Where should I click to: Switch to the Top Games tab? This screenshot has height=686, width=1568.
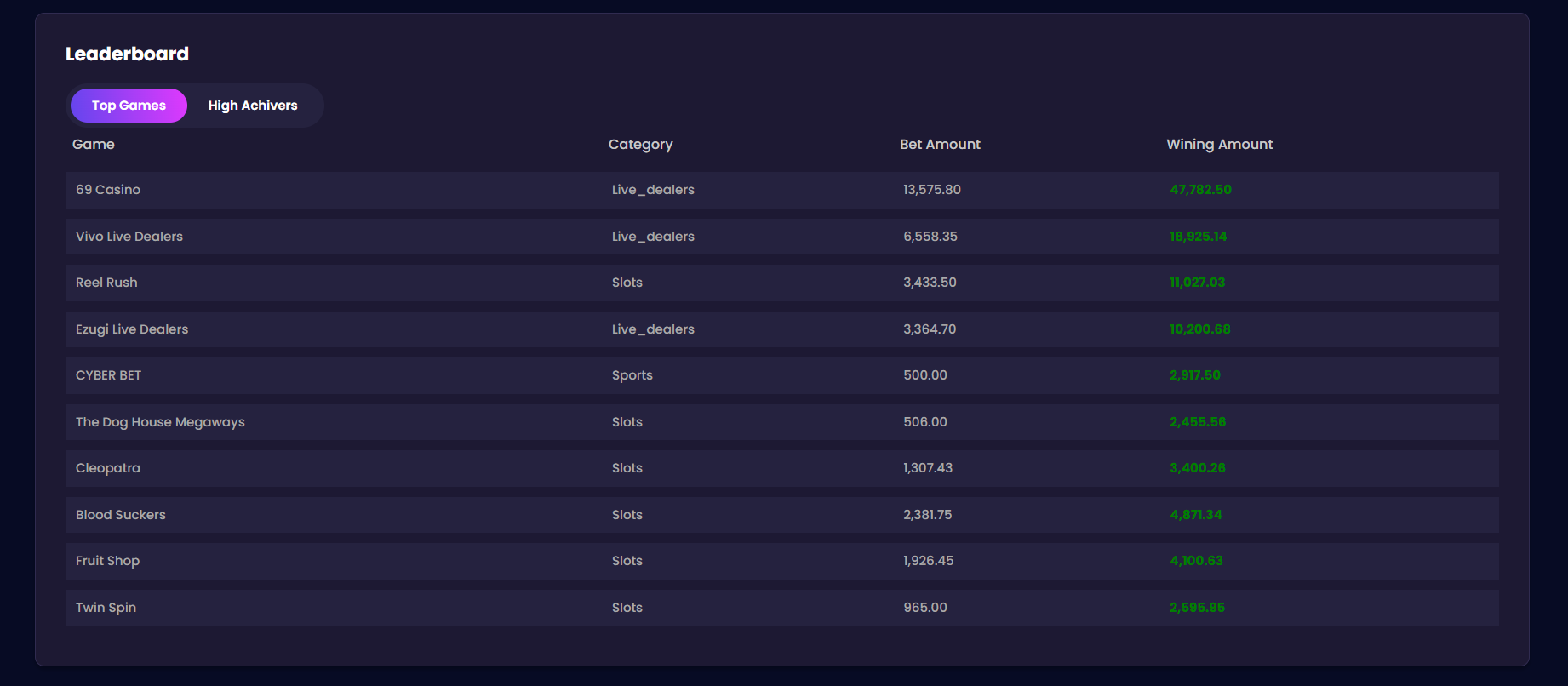click(129, 106)
